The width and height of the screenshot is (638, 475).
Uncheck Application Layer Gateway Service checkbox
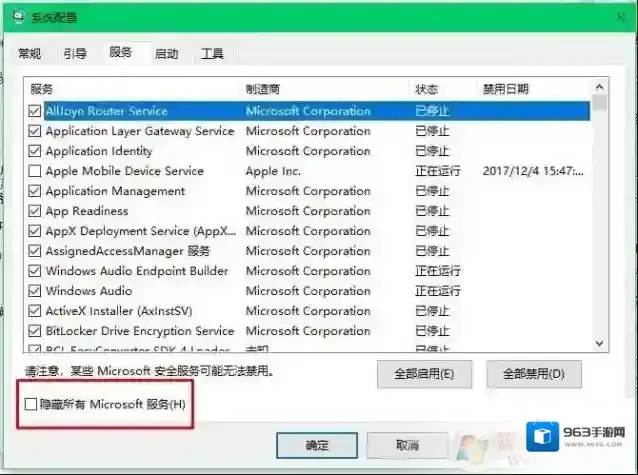coord(35,131)
